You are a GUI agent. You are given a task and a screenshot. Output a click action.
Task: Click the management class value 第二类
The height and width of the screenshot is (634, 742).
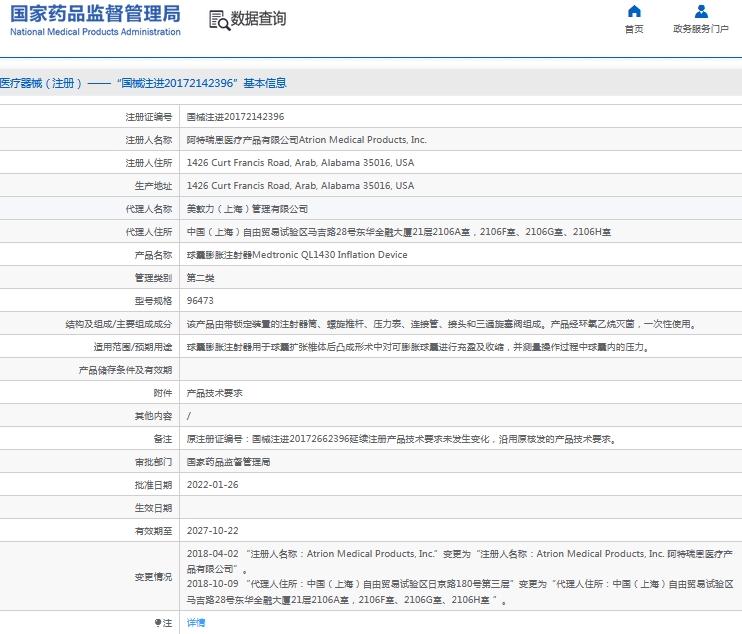[x=201, y=278]
